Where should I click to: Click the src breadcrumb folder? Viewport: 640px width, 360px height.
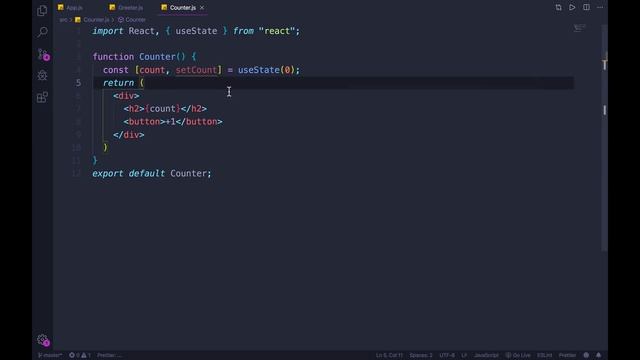[x=63, y=20]
